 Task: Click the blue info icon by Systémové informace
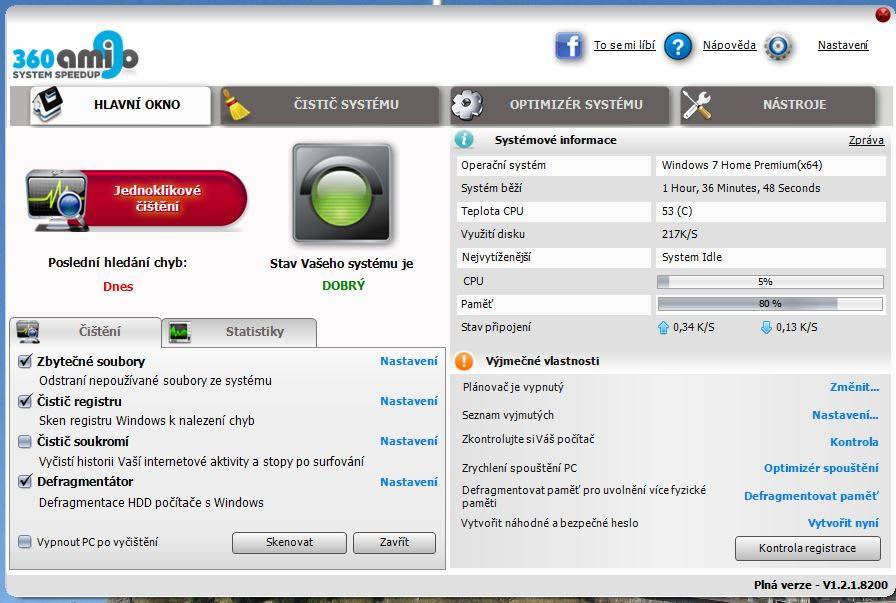tap(464, 139)
